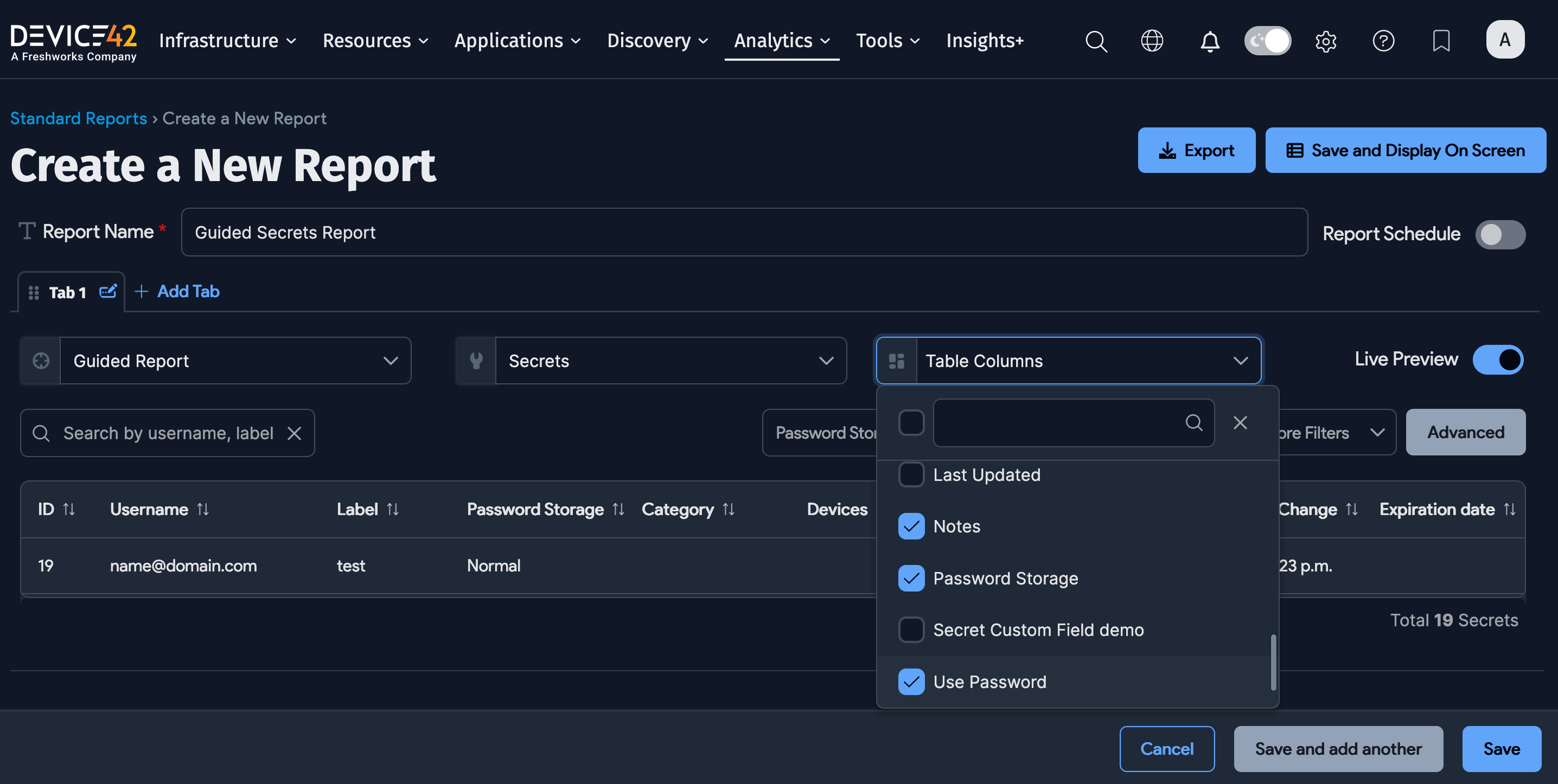Click the Tab 1 rename pencil icon
This screenshot has width=1558, height=784.
point(107,292)
